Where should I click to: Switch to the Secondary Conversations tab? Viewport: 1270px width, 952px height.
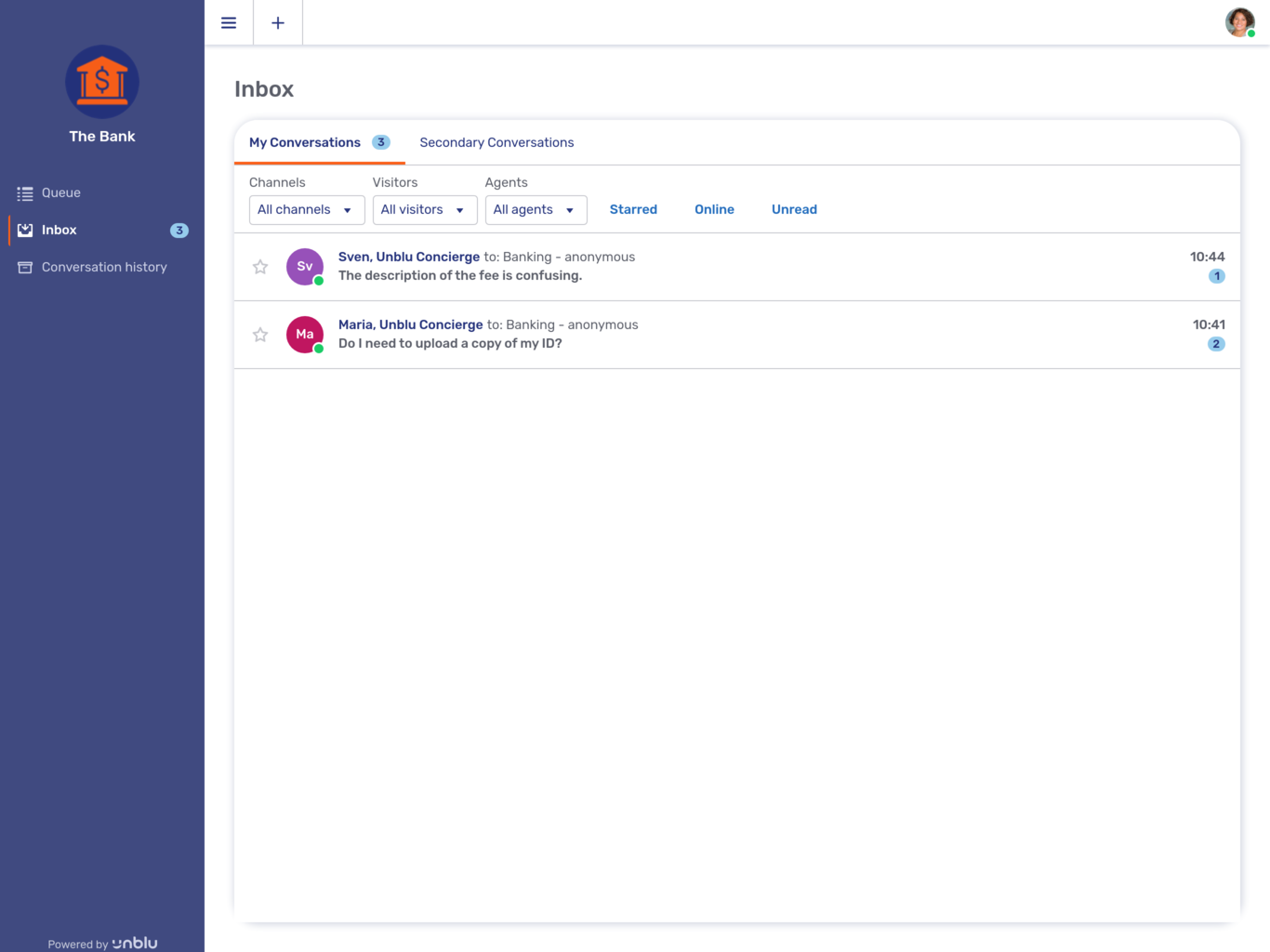pyautogui.click(x=496, y=142)
